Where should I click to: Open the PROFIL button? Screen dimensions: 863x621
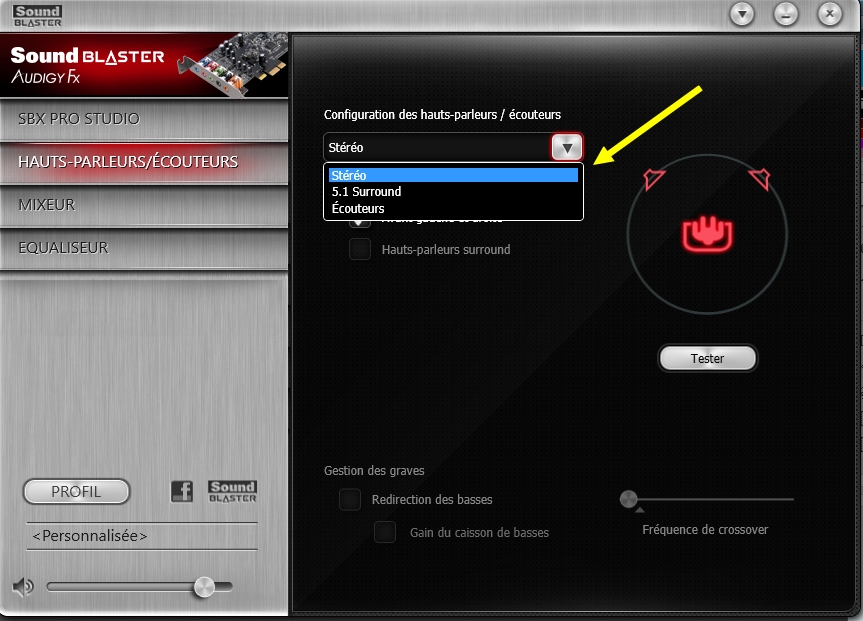[77, 492]
